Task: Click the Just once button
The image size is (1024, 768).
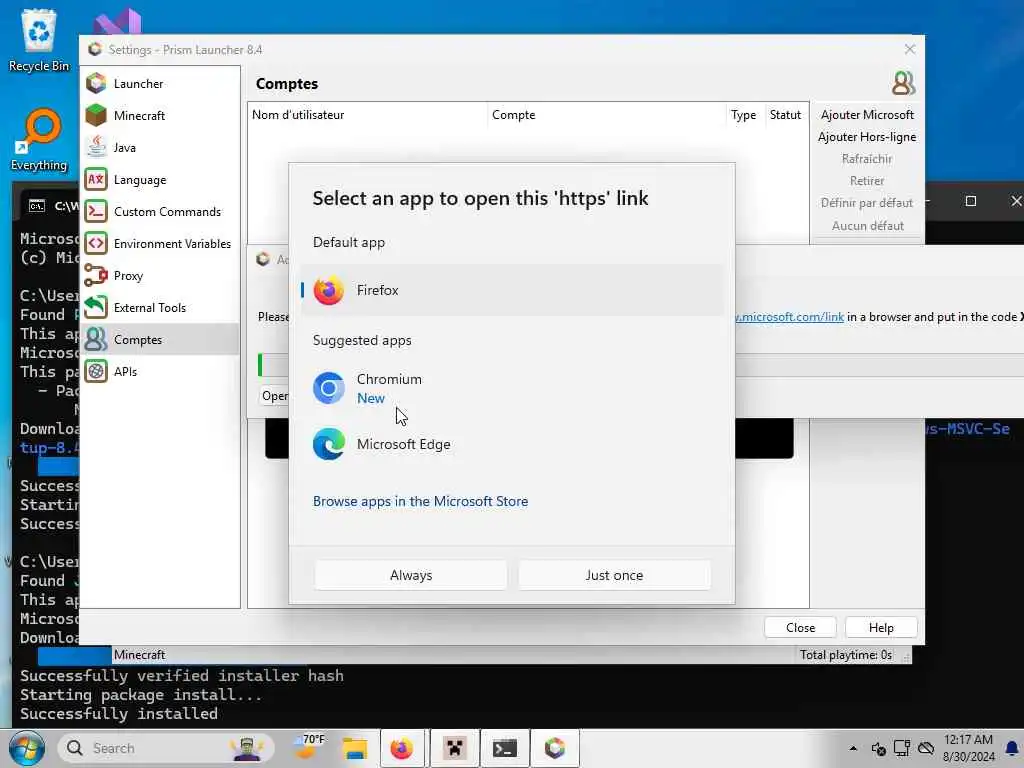Action: (x=614, y=575)
